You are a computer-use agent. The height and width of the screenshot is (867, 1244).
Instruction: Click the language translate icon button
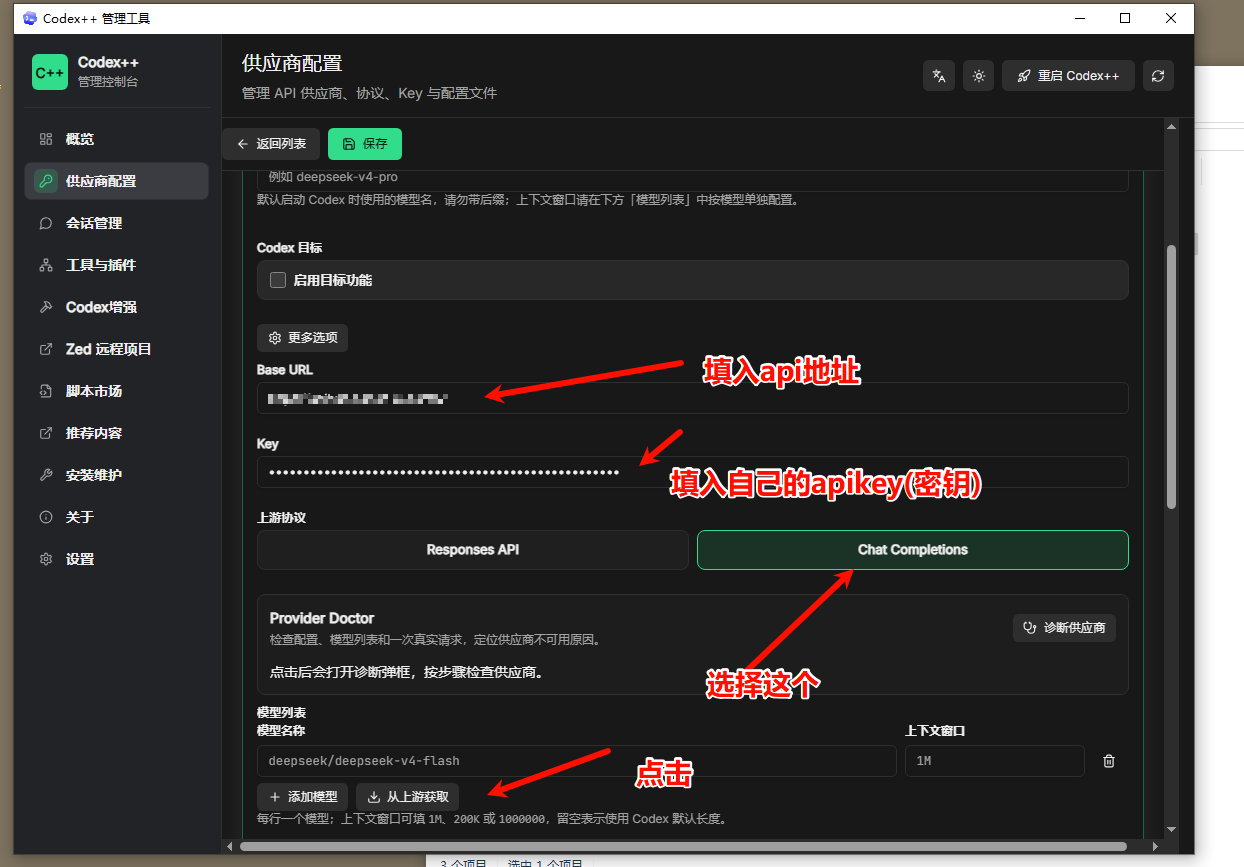[939, 76]
